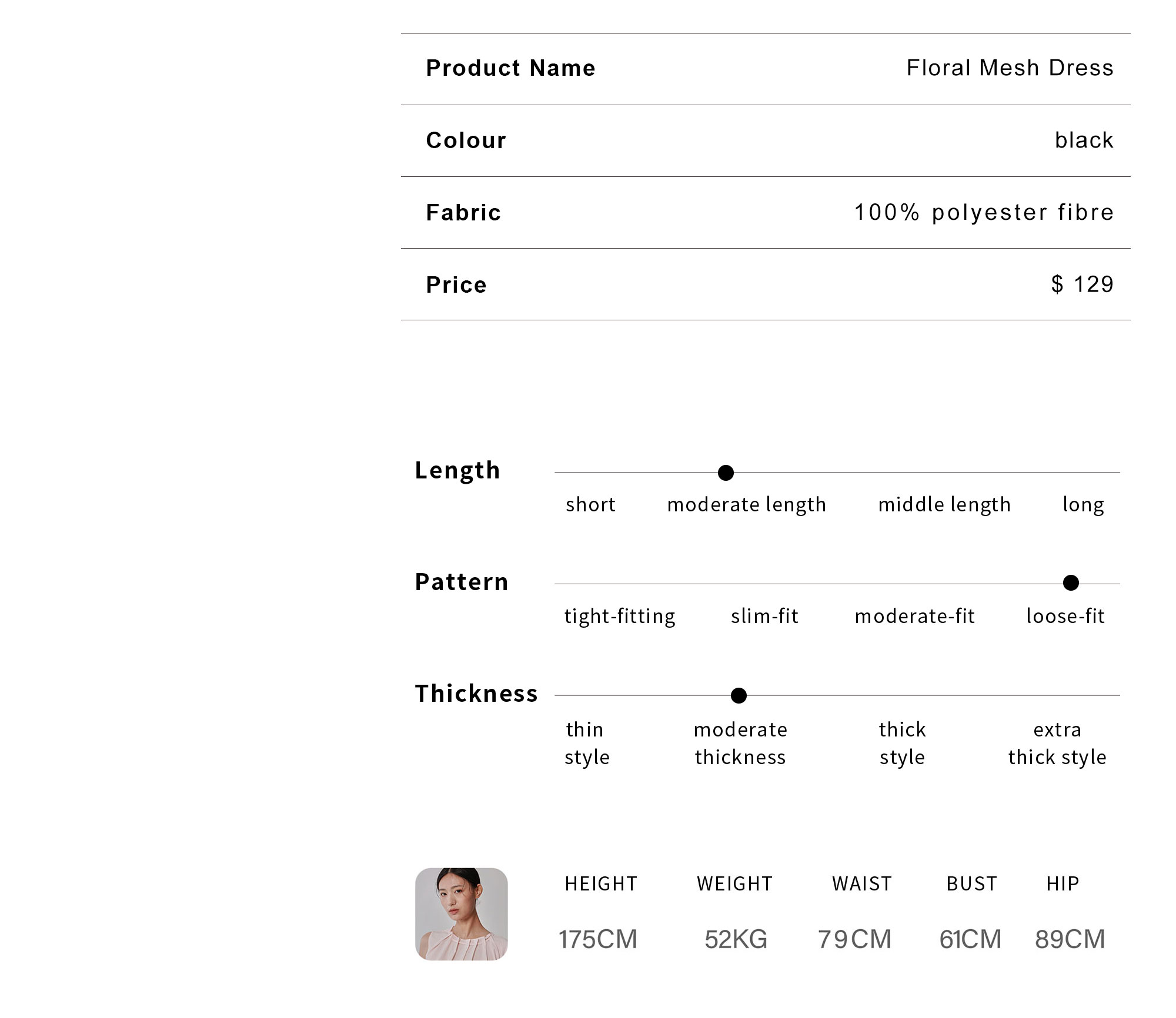Select the 'moderate length' option
The width and height of the screenshot is (1176, 1018).
tap(747, 505)
